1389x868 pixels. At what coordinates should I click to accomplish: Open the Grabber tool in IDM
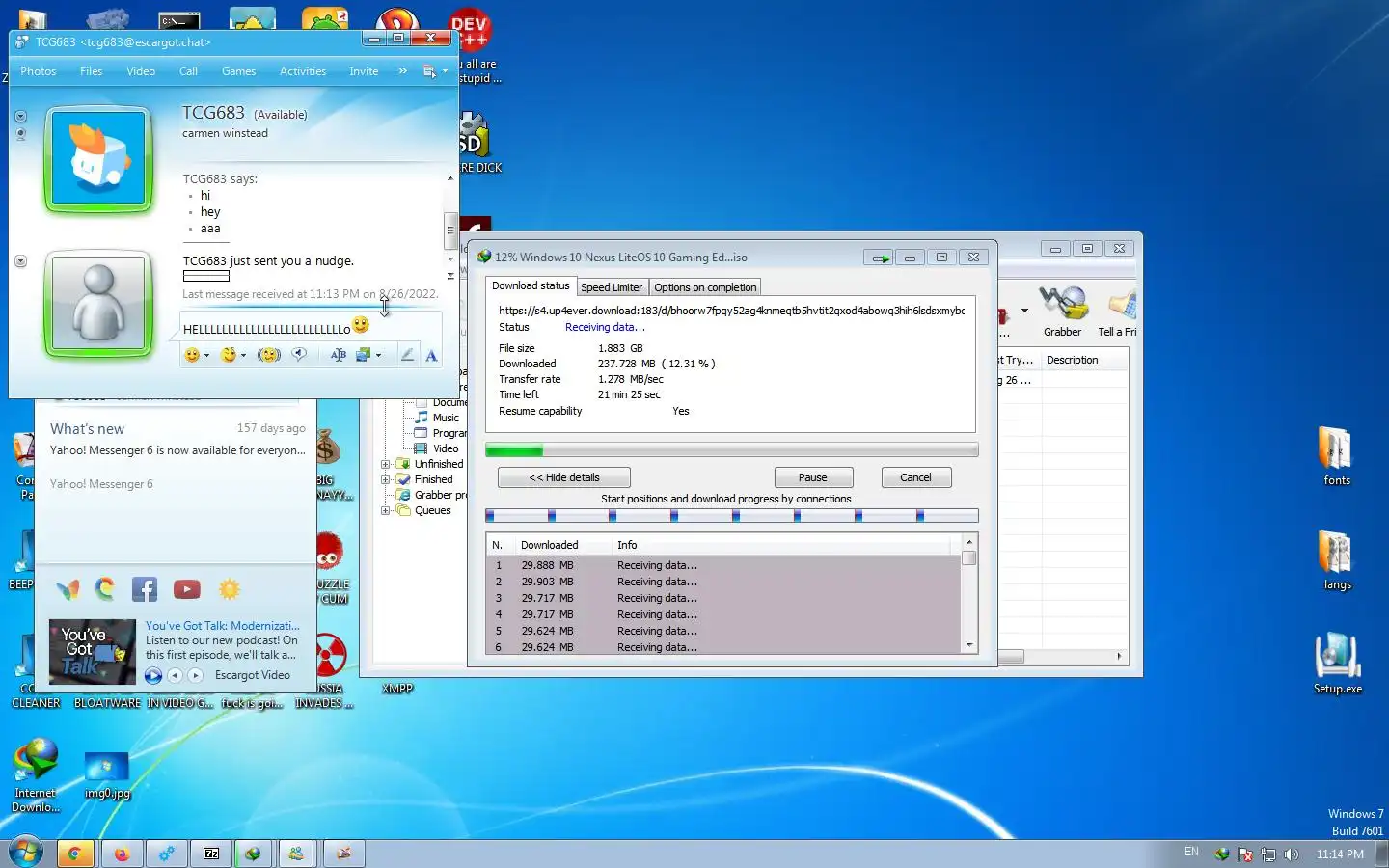pyautogui.click(x=1062, y=312)
